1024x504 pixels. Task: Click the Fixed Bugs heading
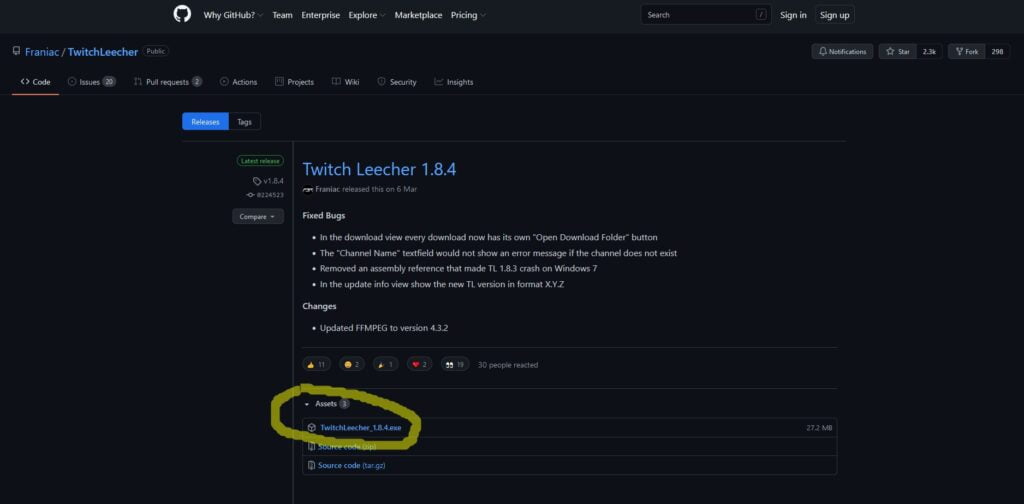324,215
